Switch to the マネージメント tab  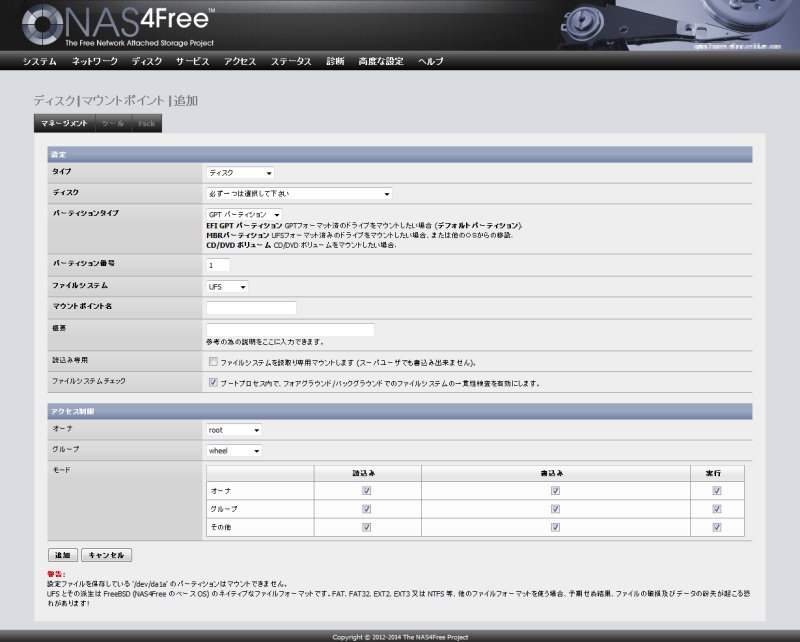pos(64,124)
